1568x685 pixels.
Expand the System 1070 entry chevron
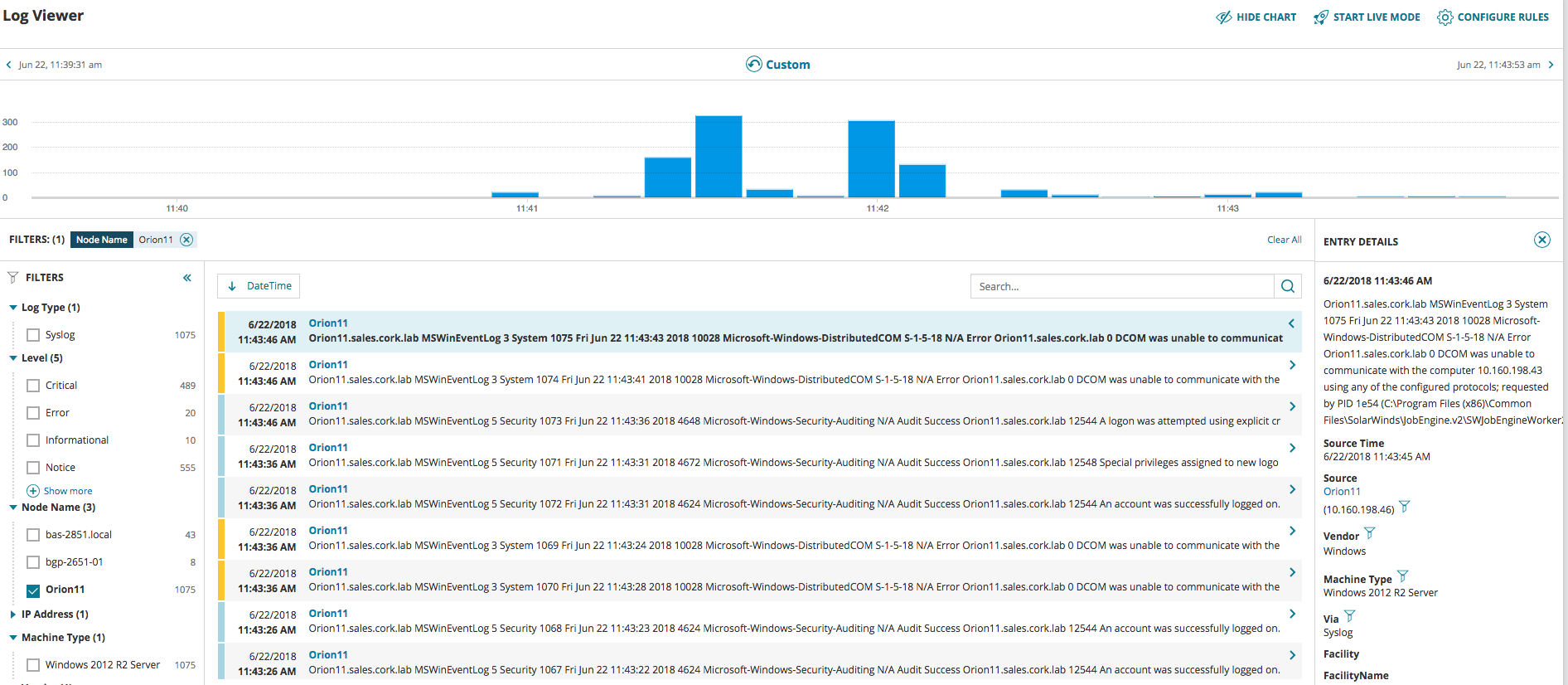pyautogui.click(x=1292, y=572)
